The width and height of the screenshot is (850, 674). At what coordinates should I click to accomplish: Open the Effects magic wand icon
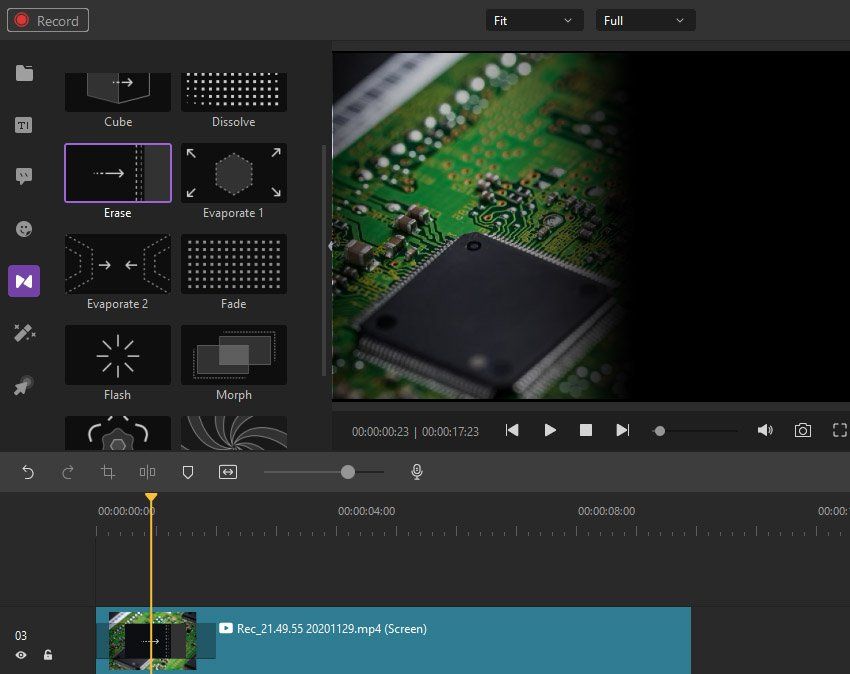[24, 333]
